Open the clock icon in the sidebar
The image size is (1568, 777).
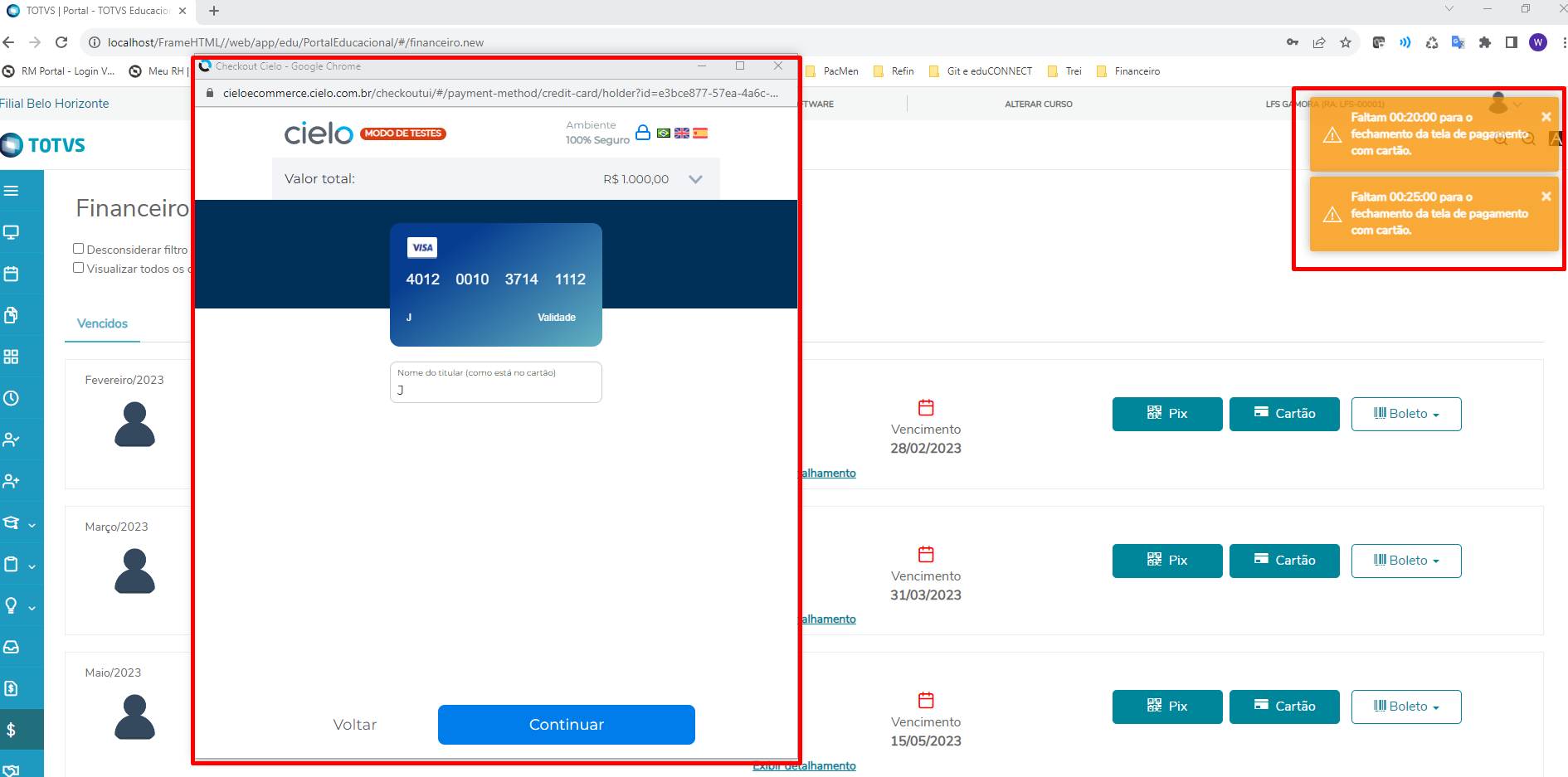(11, 398)
